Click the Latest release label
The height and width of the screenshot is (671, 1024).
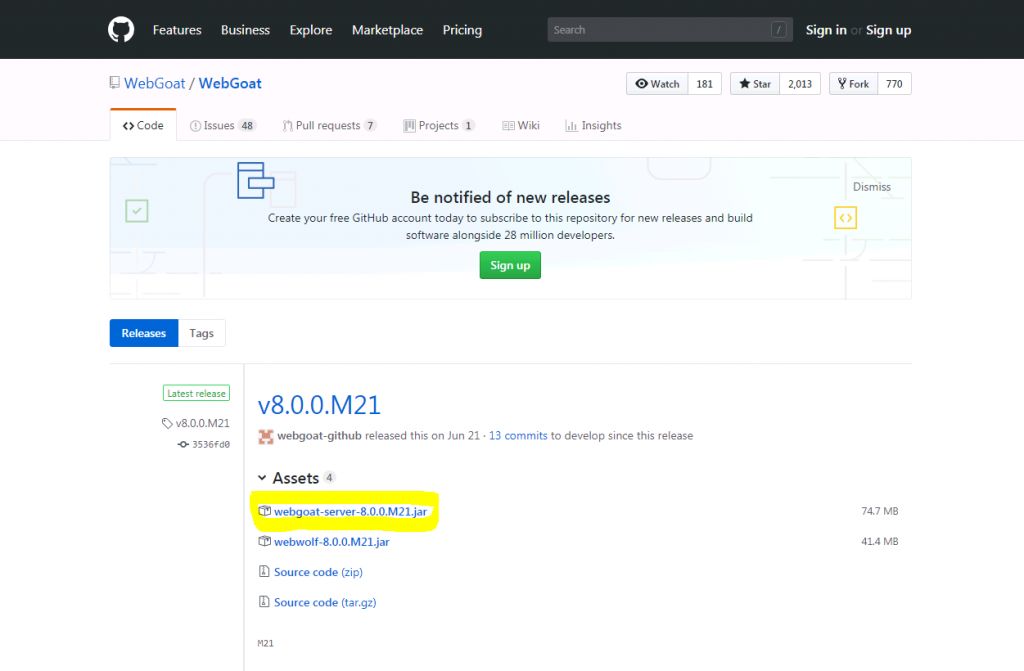(197, 393)
